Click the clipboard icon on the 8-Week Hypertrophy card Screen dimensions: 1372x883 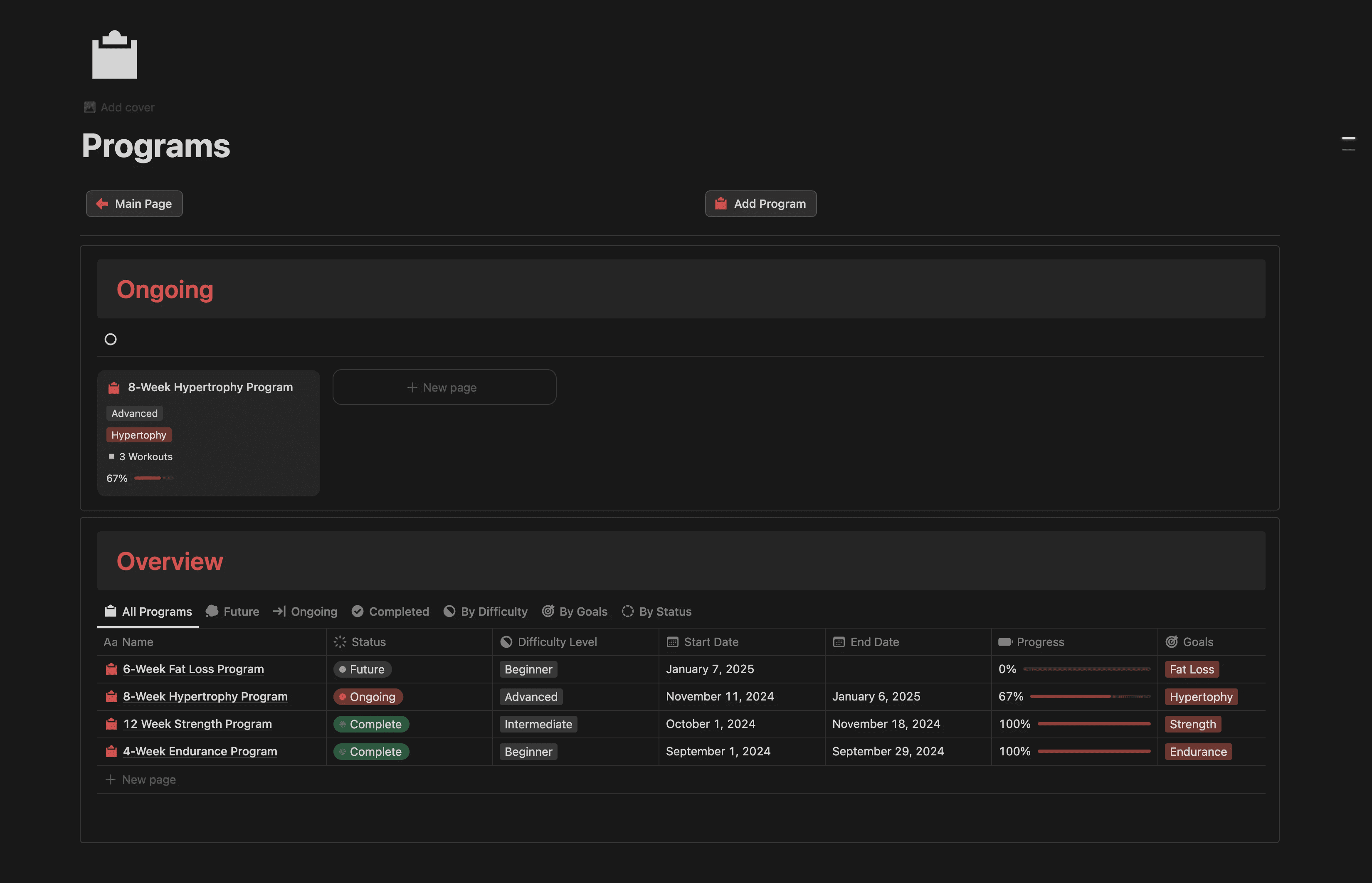click(114, 387)
